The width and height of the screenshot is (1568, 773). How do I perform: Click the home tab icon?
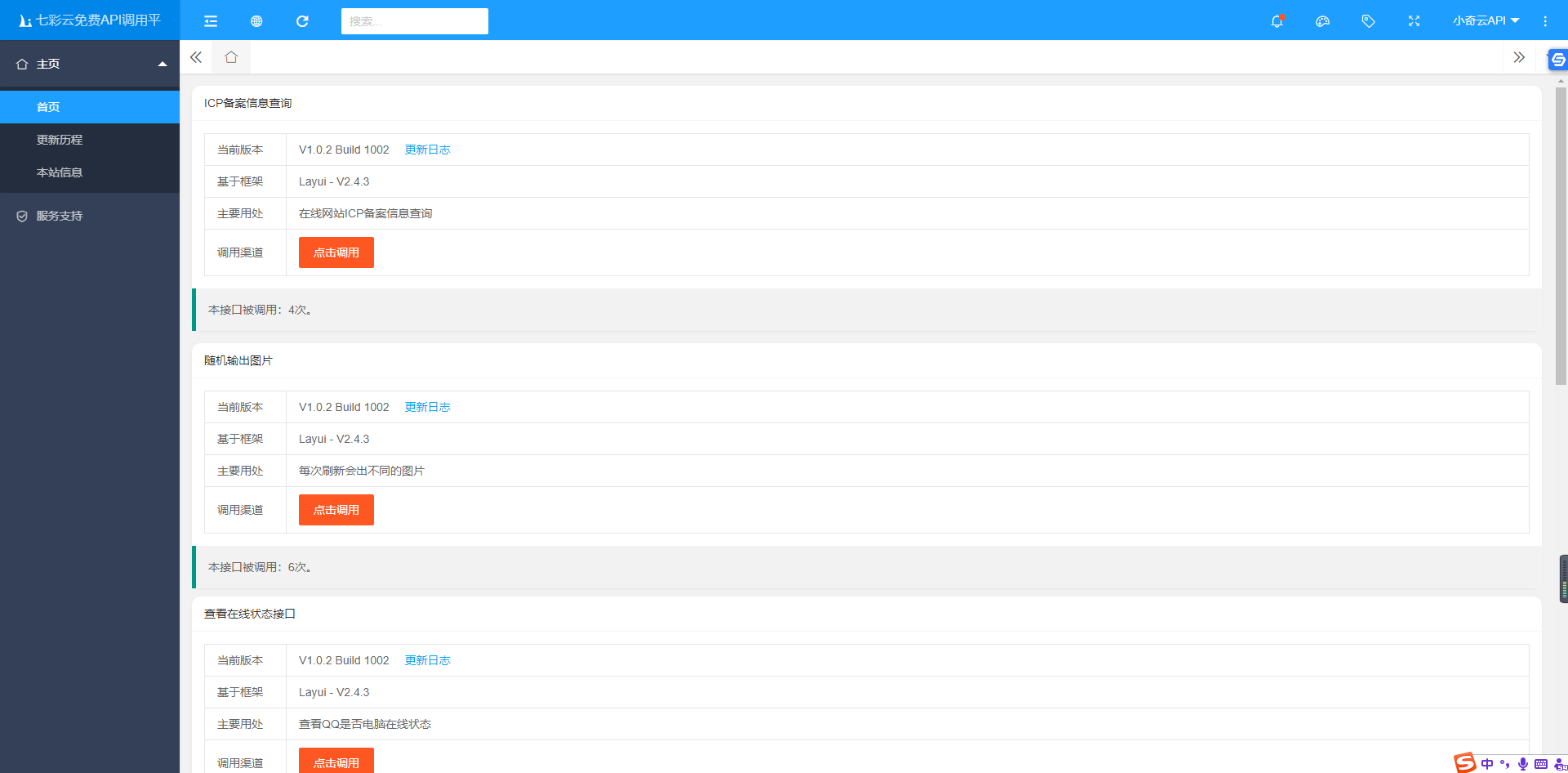(231, 57)
